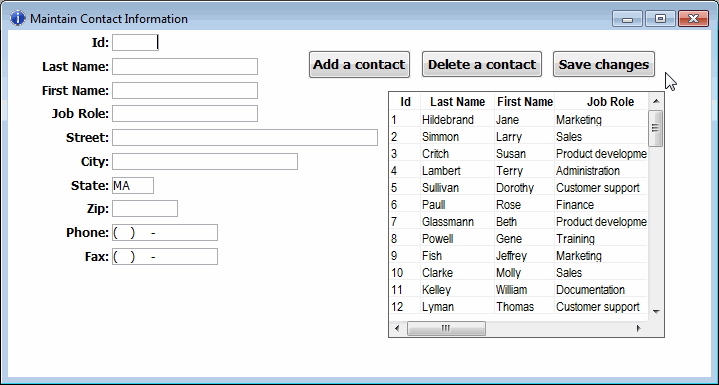Select the Hildebrand row in the contacts table
This screenshot has height=385, width=719.
(519, 120)
